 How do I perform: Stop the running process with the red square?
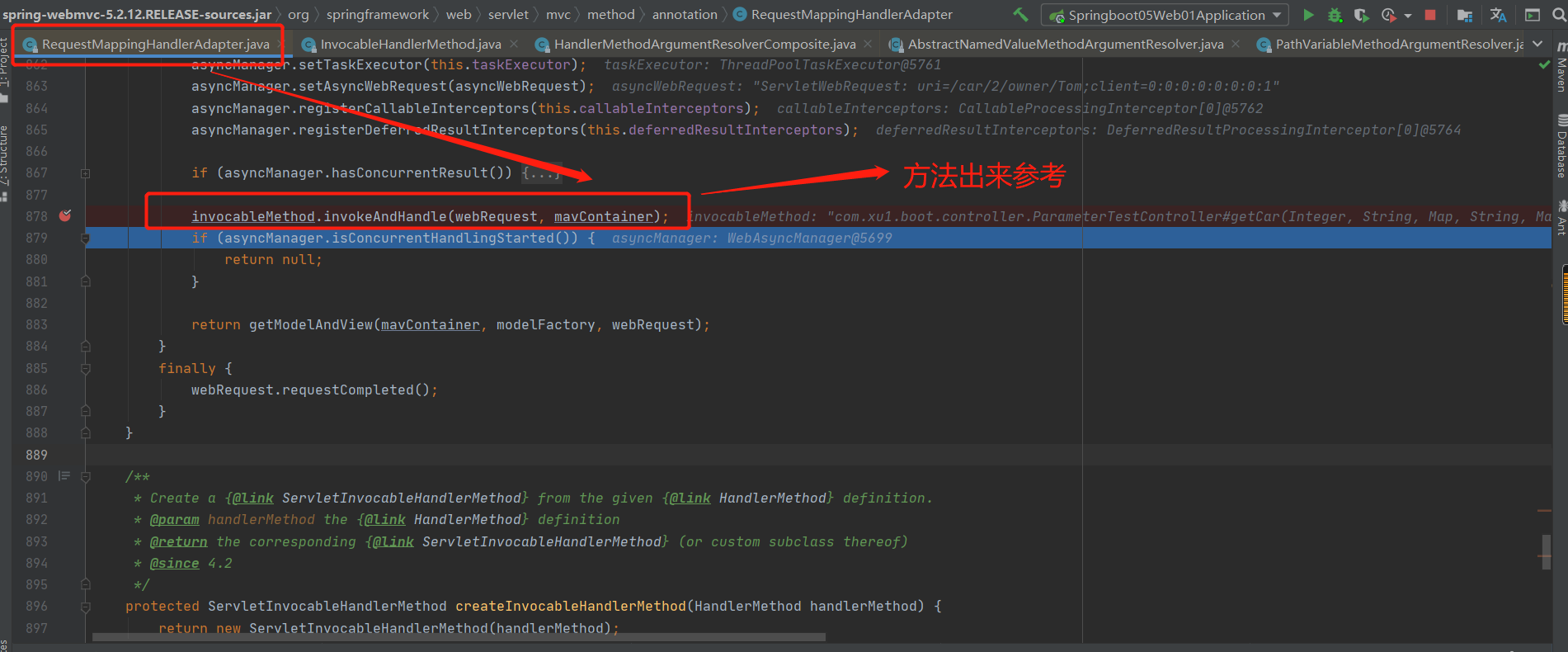pos(1430,15)
